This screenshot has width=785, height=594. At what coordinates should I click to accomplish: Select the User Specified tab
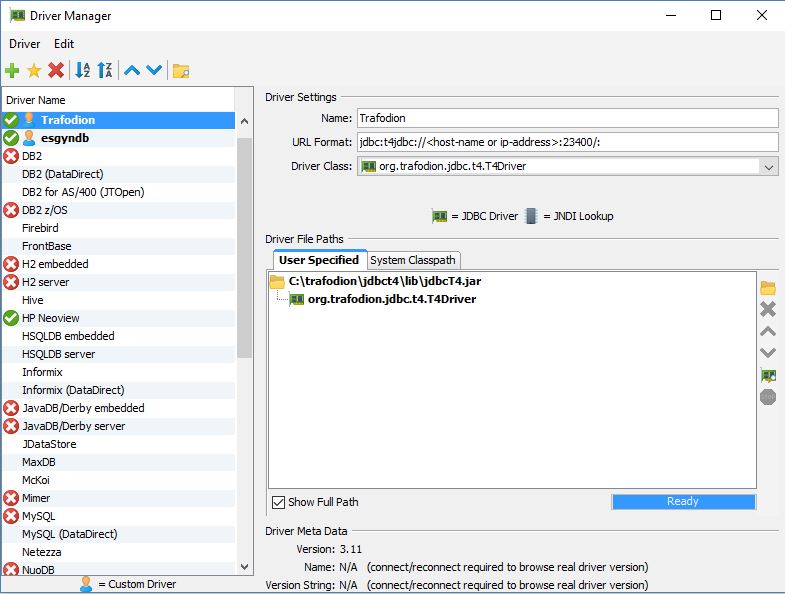(x=318, y=260)
